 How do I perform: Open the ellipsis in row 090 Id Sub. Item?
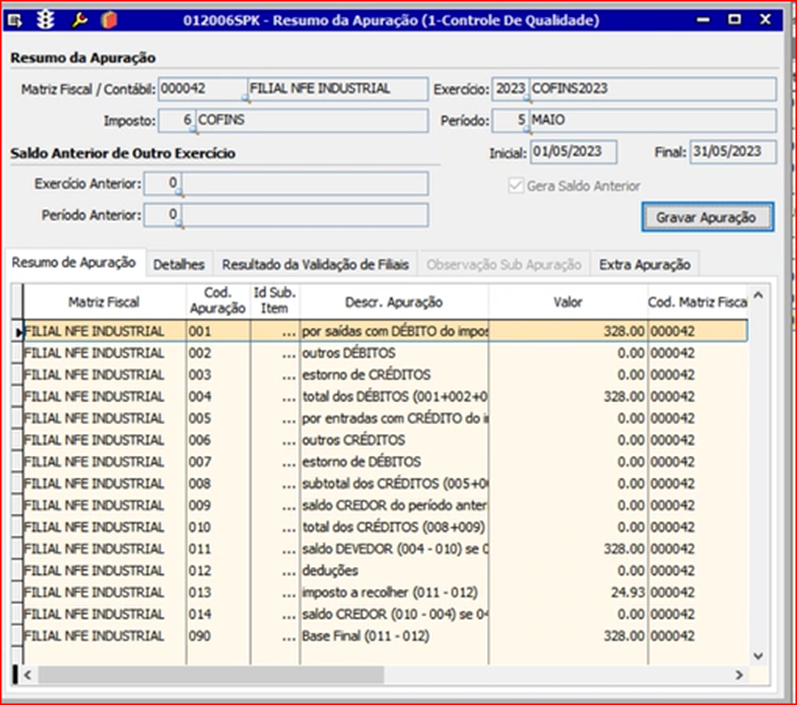[289, 636]
